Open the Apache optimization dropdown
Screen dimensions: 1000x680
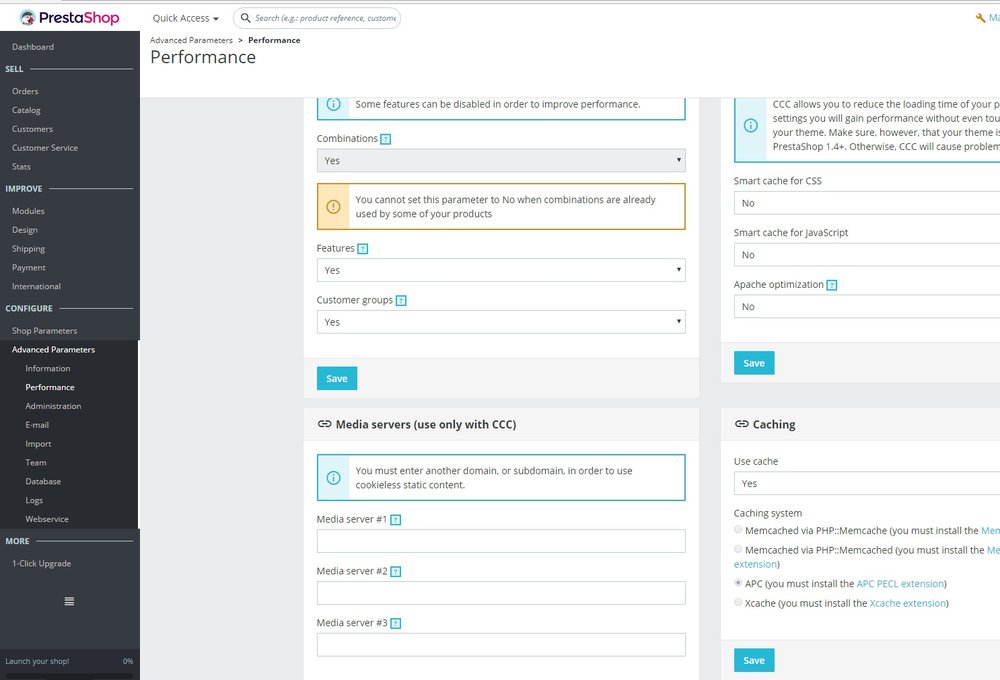coord(867,307)
